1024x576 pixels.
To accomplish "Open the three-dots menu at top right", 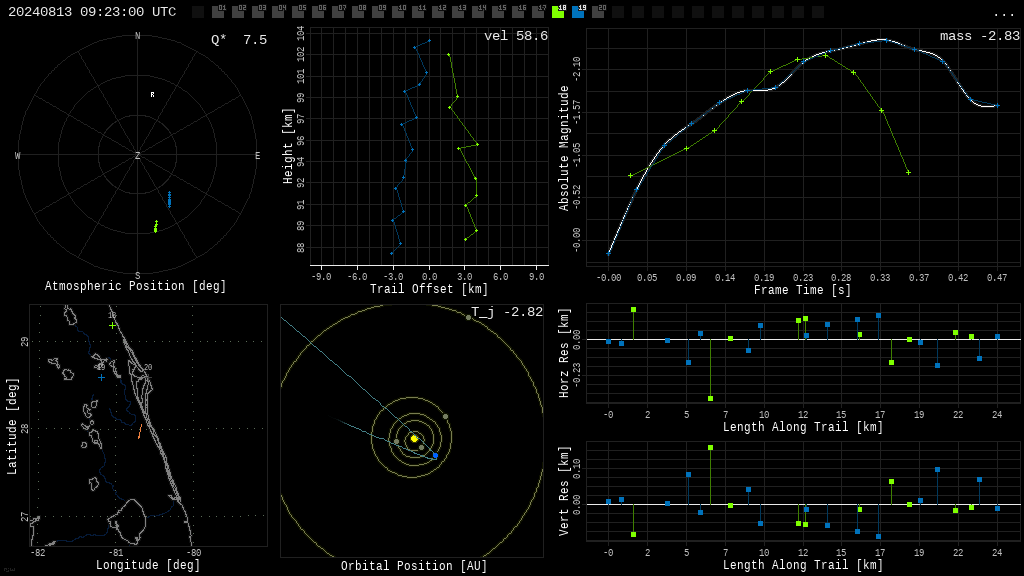I will tap(1003, 13).
